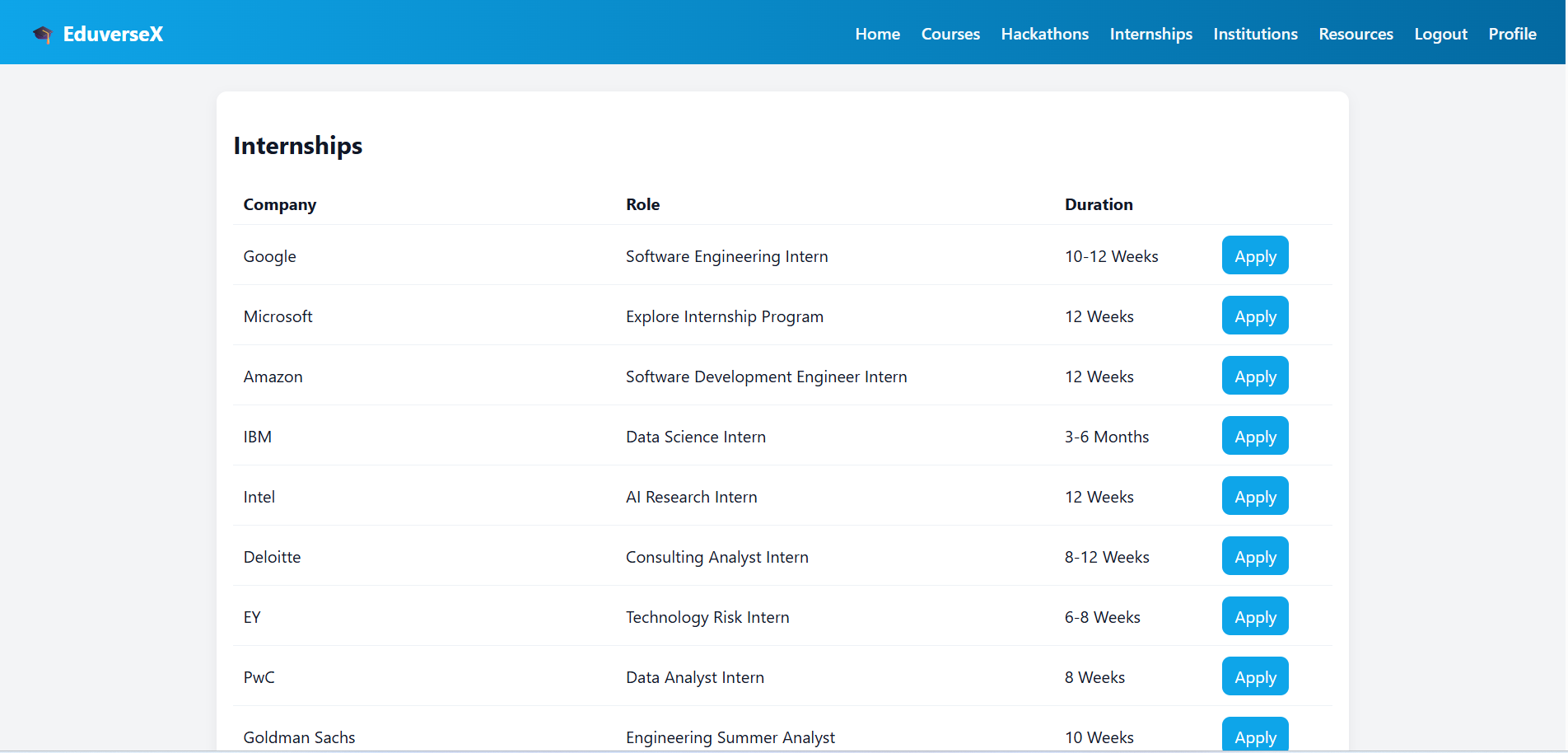Click the 10-12 Weeks duration cell
Screen dimensions: 1568x753
coord(1112,256)
